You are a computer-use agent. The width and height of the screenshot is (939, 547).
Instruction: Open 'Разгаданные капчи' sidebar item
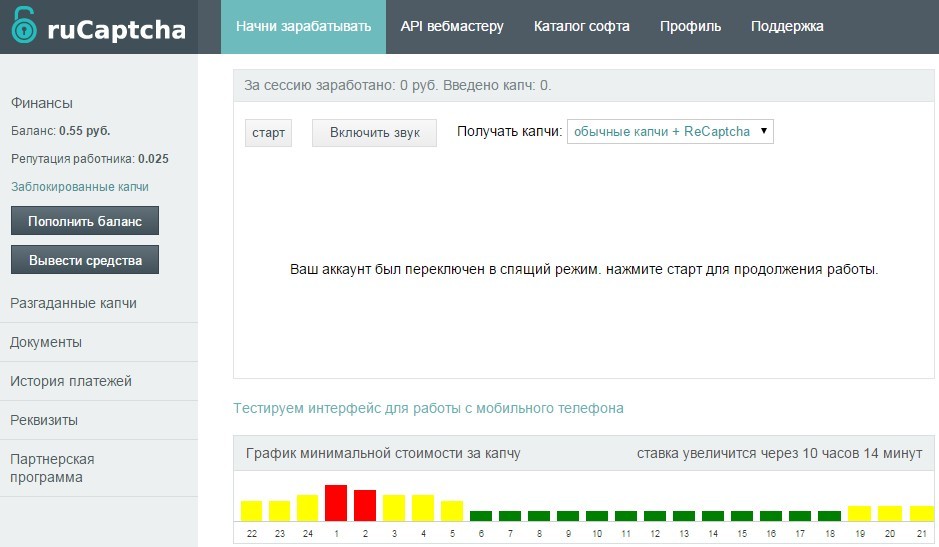pyautogui.click(x=74, y=303)
